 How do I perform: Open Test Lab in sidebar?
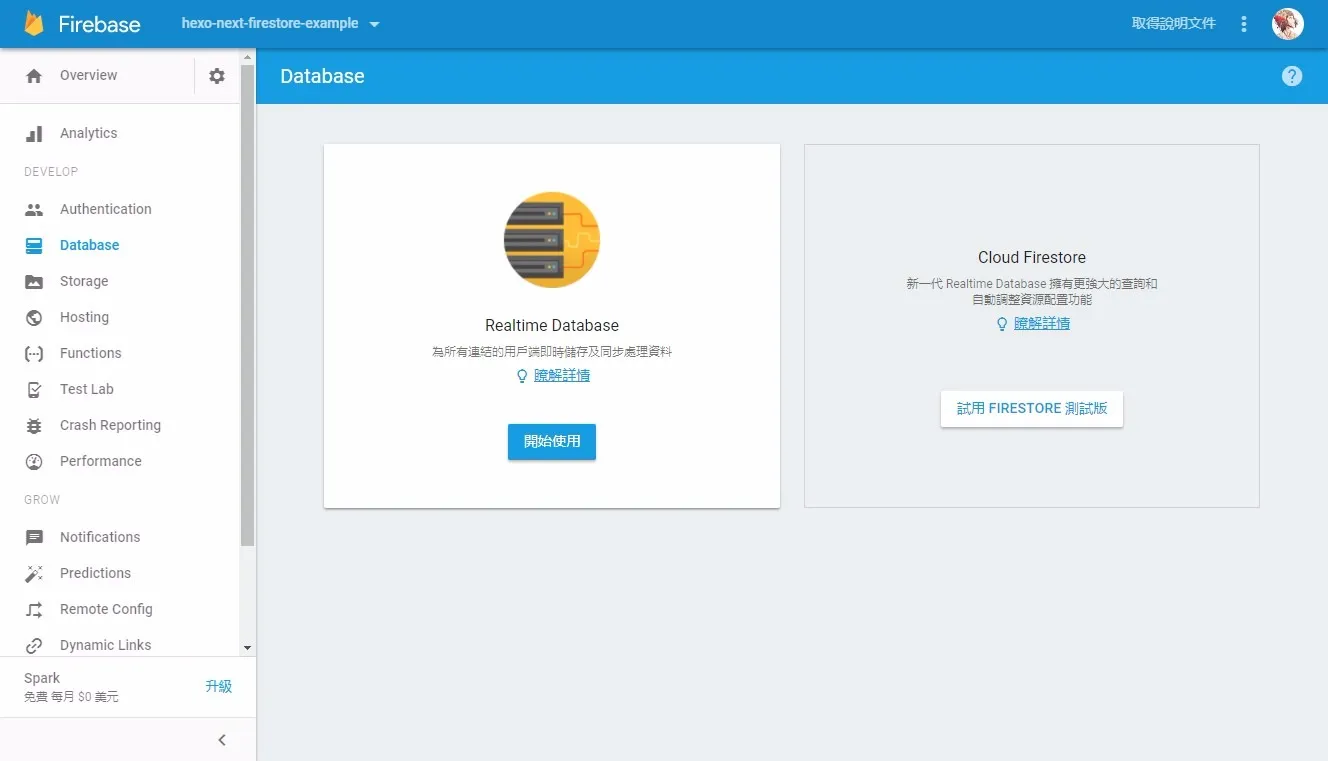tap(87, 389)
